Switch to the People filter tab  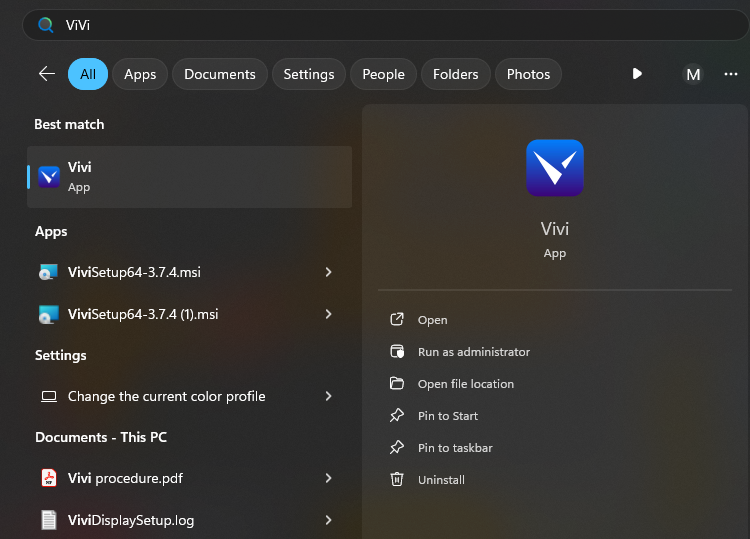[383, 74]
